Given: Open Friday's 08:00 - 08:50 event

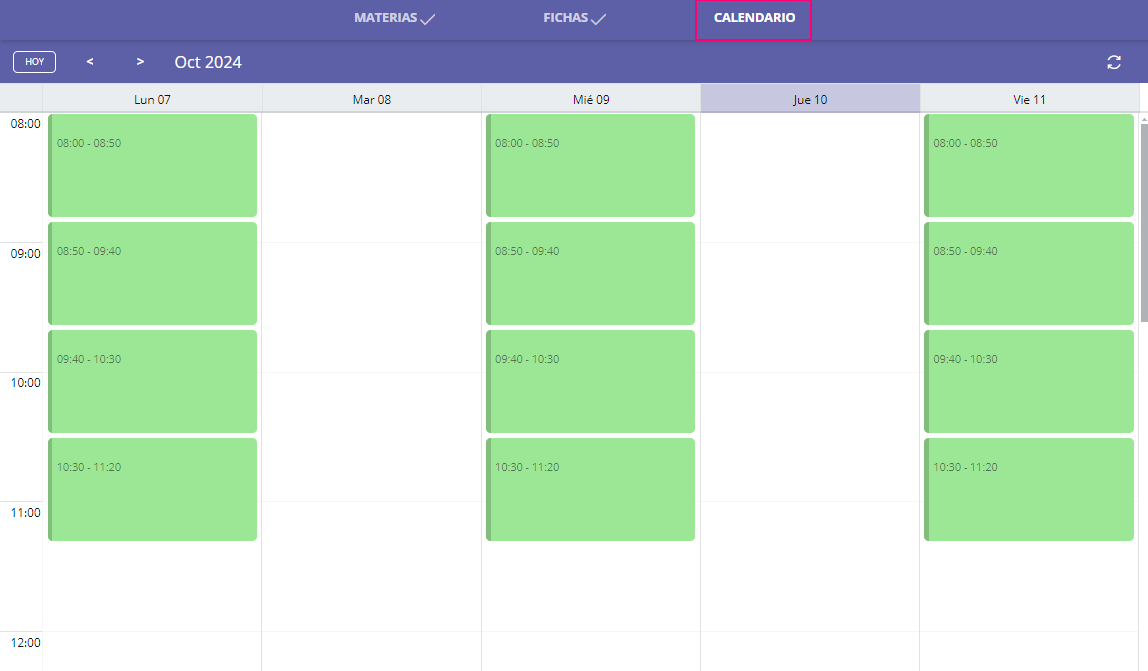Looking at the screenshot, I should (x=1029, y=165).
